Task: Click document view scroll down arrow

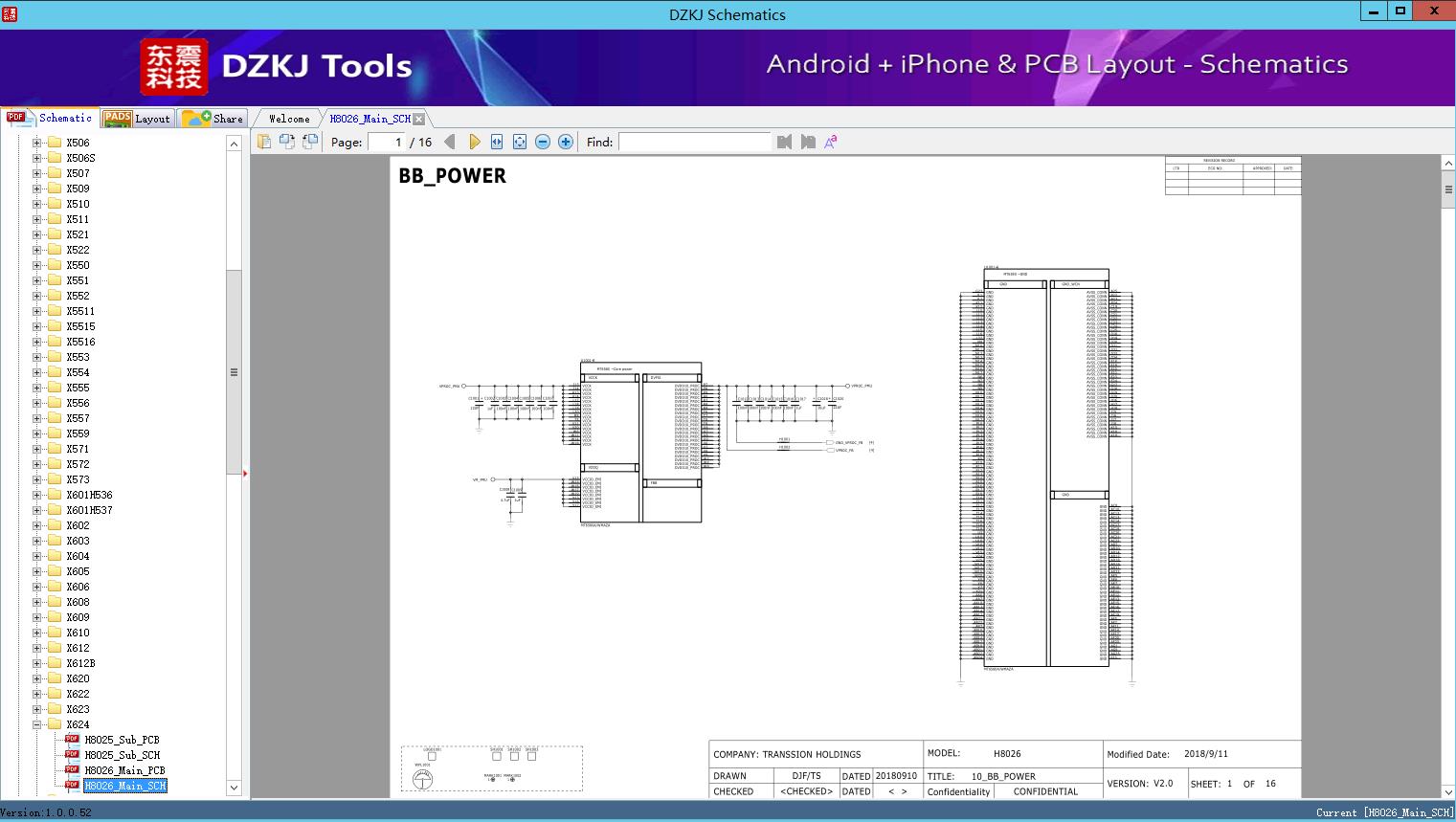Action: pyautogui.click(x=1448, y=791)
